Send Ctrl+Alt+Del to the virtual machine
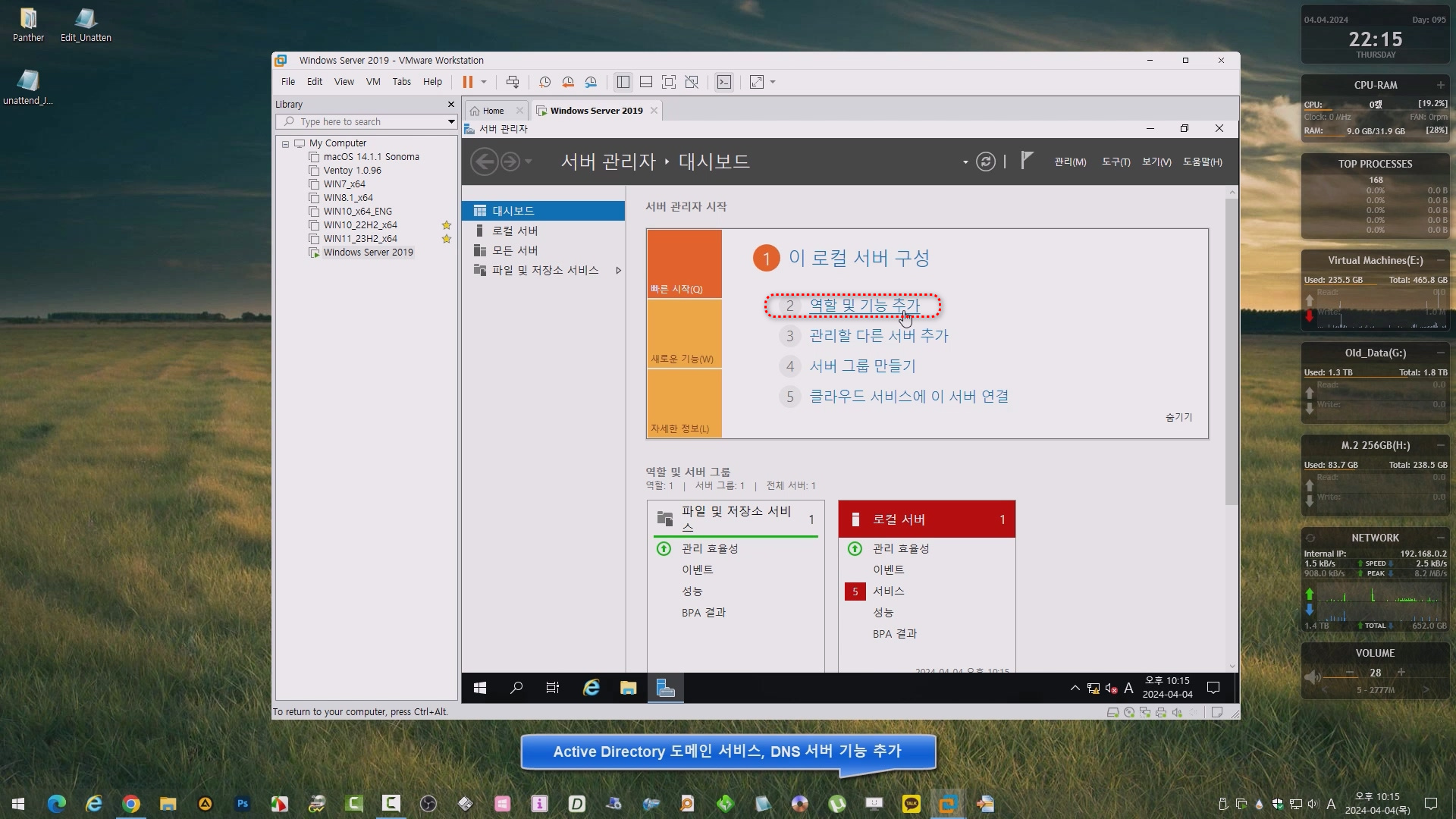Viewport: 1456px width, 819px height. [513, 82]
